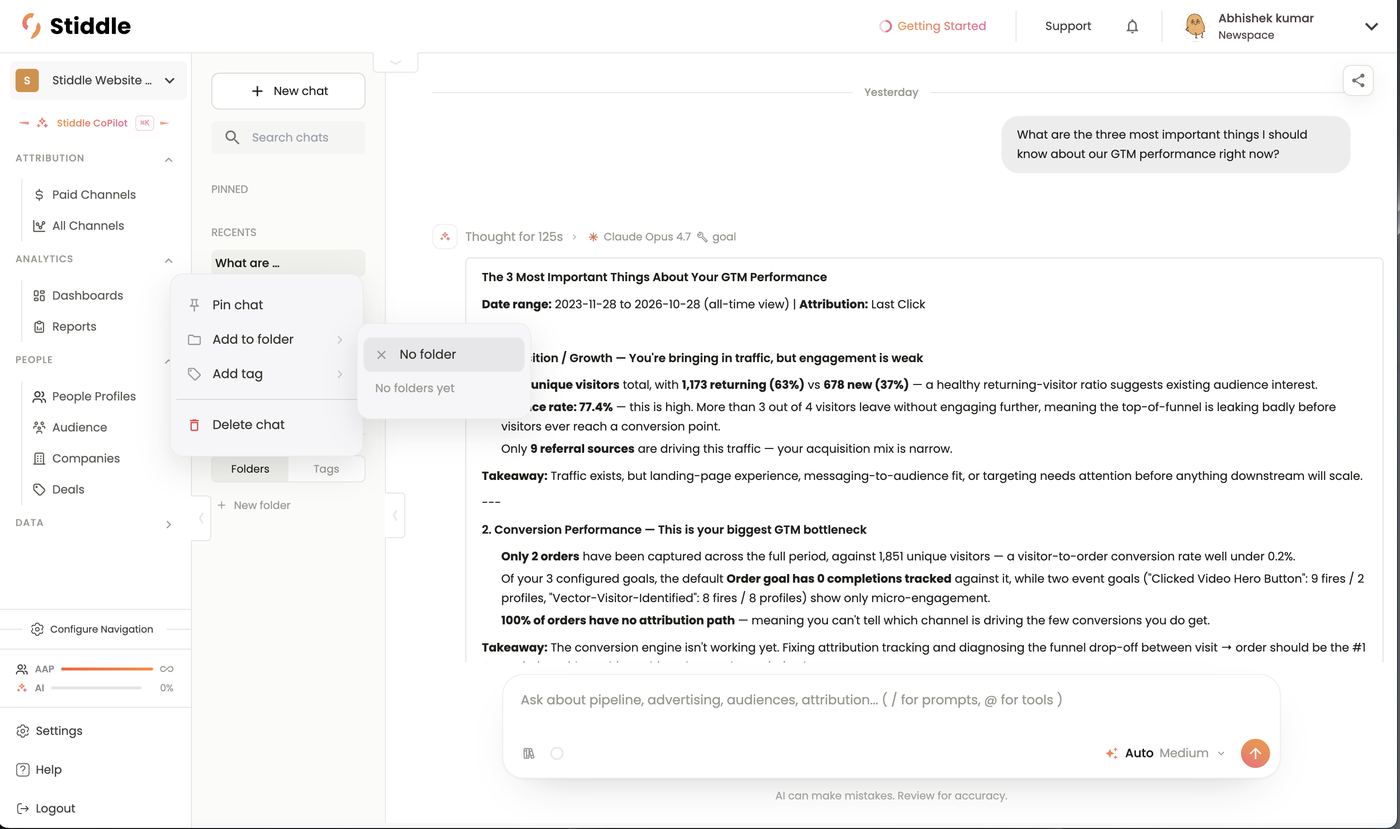Click the All Channels chart icon
1400x829 pixels.
click(x=39, y=226)
